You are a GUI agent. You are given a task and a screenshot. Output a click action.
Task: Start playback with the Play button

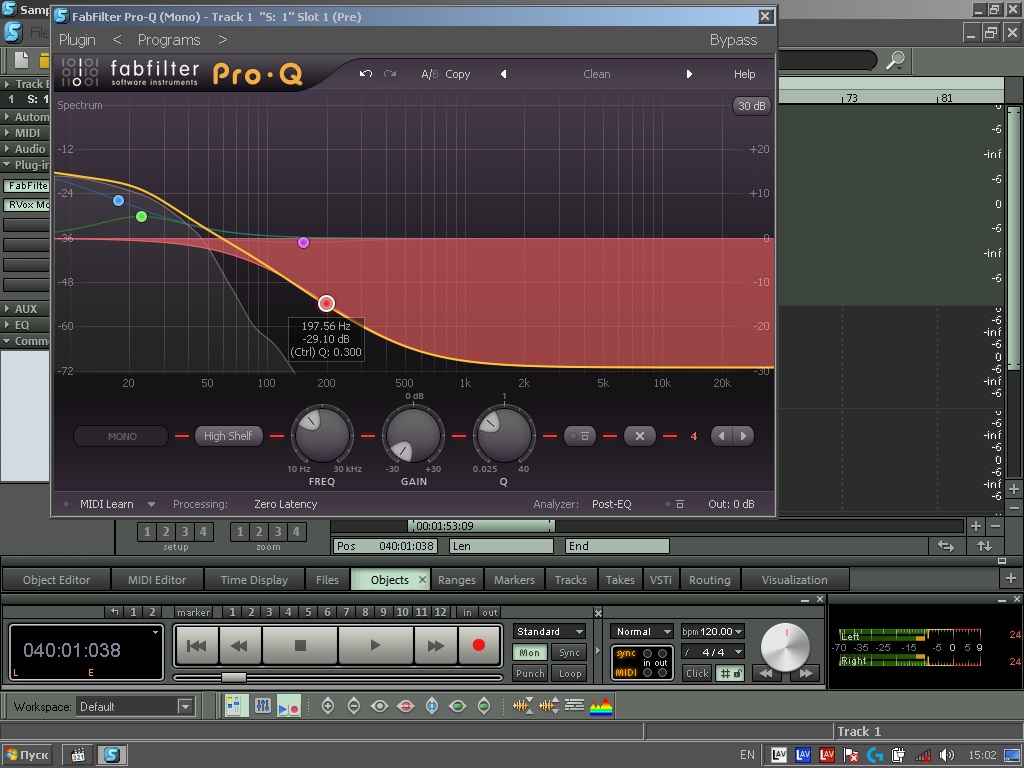click(375, 646)
